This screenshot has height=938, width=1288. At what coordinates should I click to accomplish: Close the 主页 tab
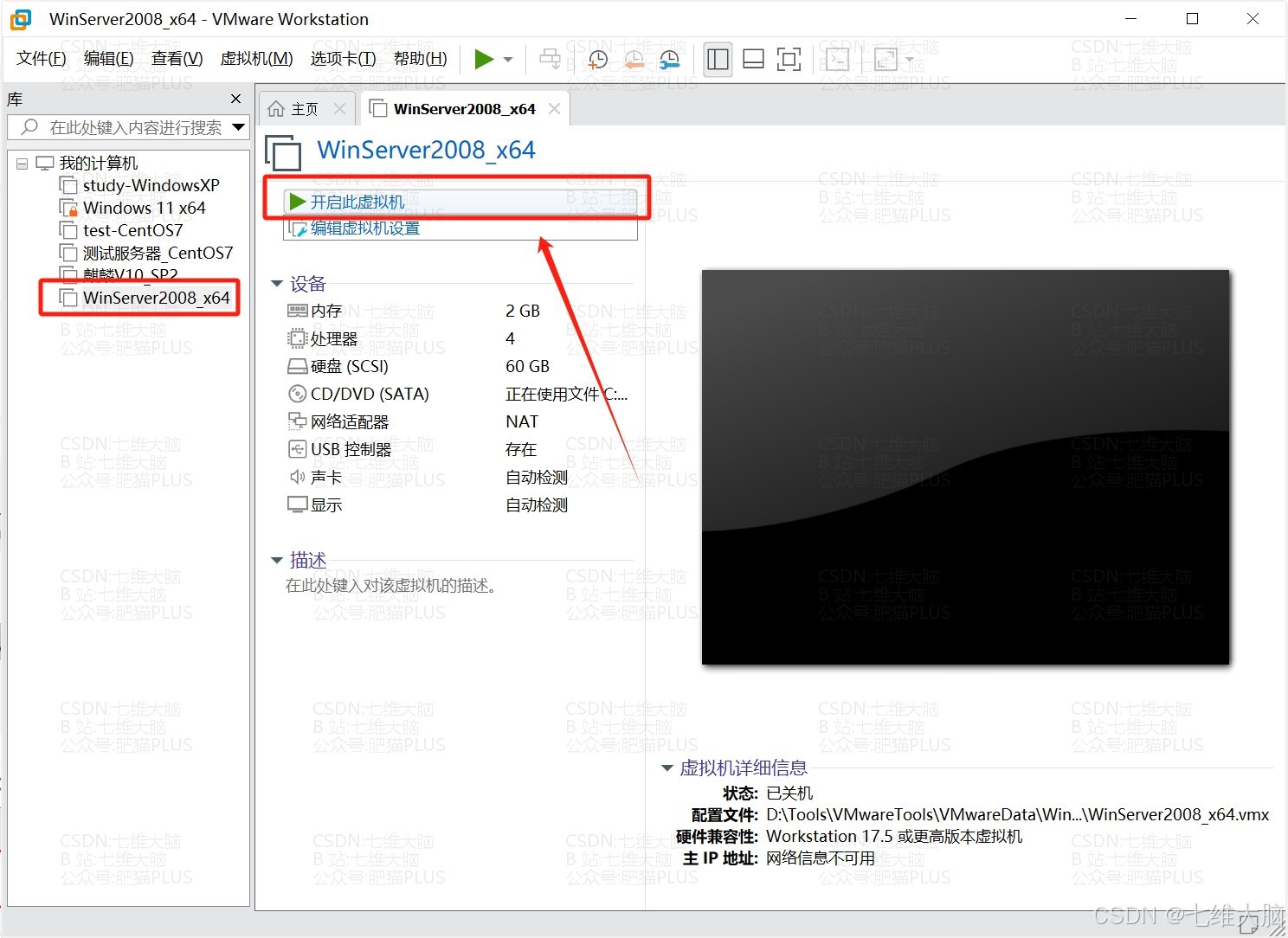pyautogui.click(x=339, y=108)
